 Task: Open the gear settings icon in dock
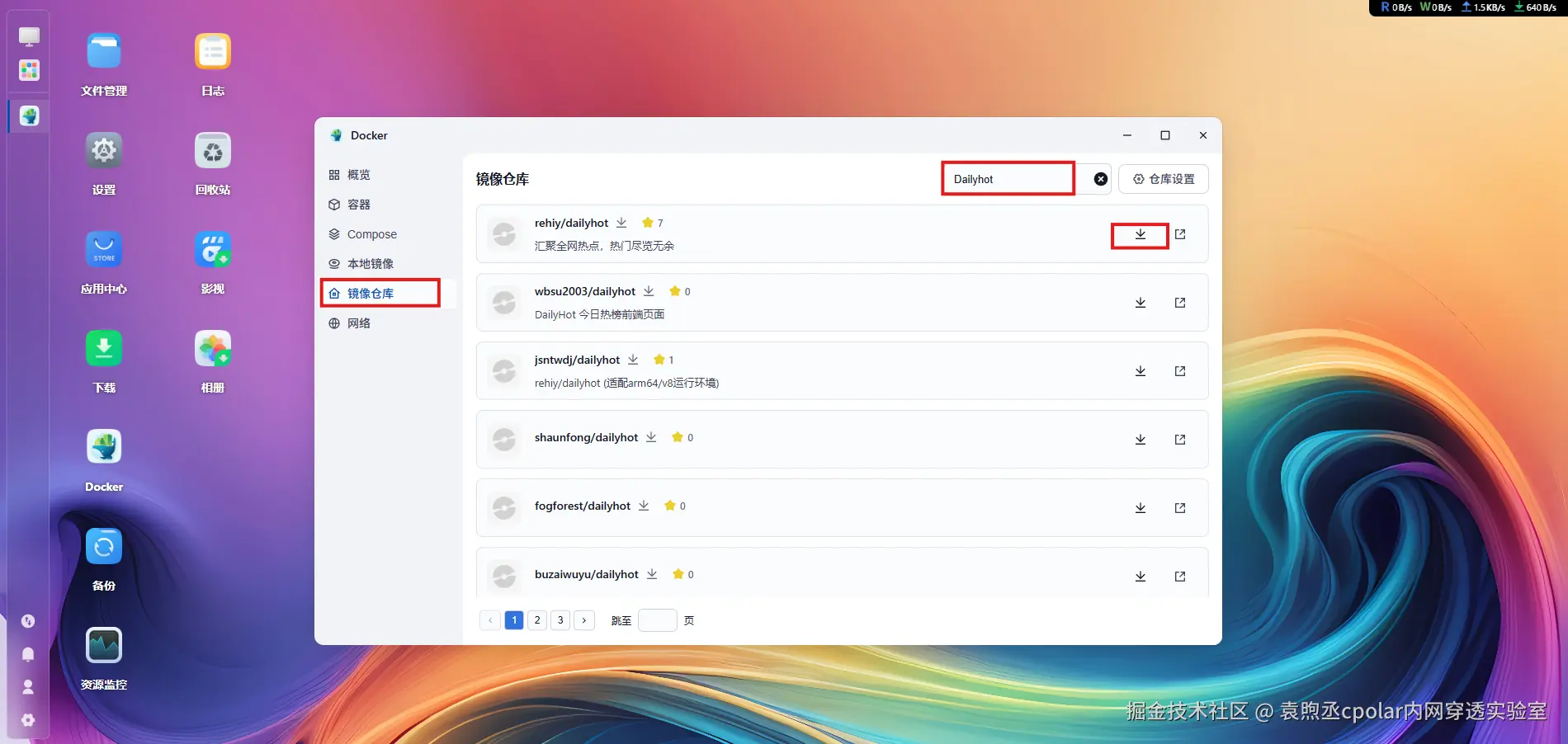point(28,720)
